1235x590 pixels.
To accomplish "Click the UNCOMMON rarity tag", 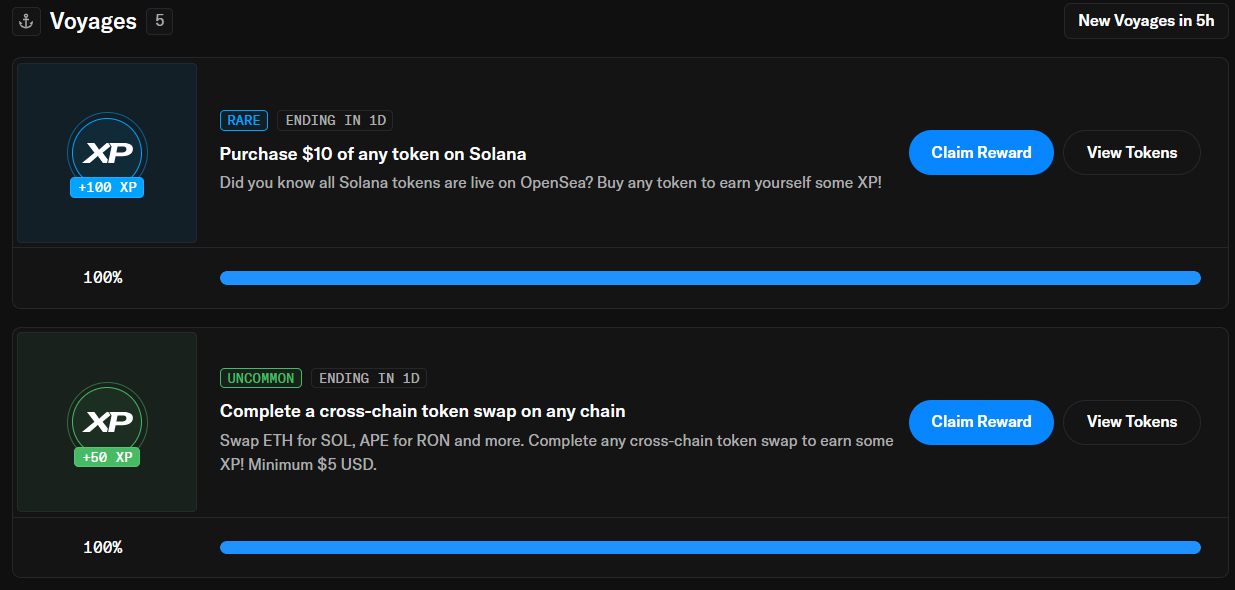I will pyautogui.click(x=261, y=378).
